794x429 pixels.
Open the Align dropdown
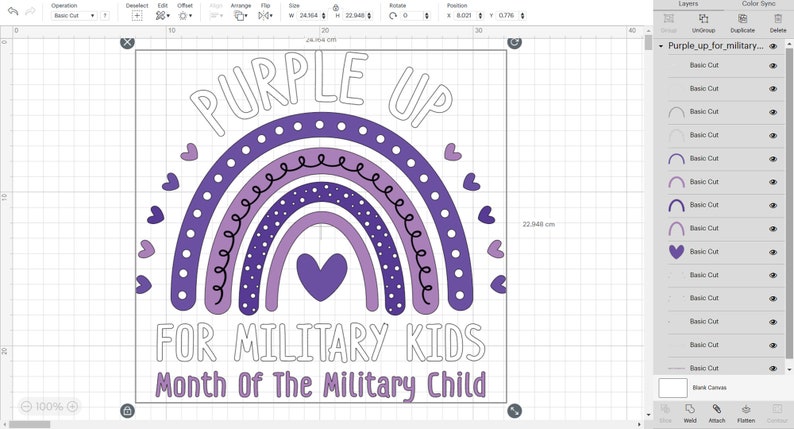(216, 16)
